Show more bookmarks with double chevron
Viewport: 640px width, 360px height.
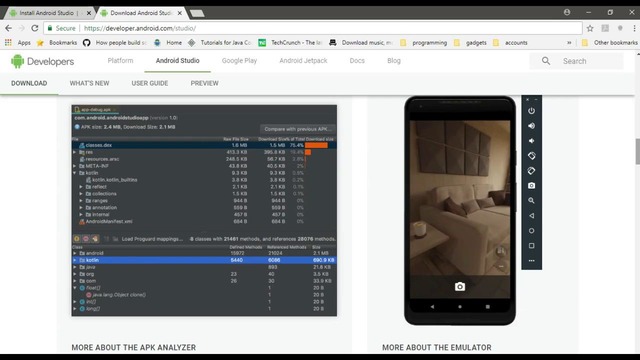coord(569,42)
